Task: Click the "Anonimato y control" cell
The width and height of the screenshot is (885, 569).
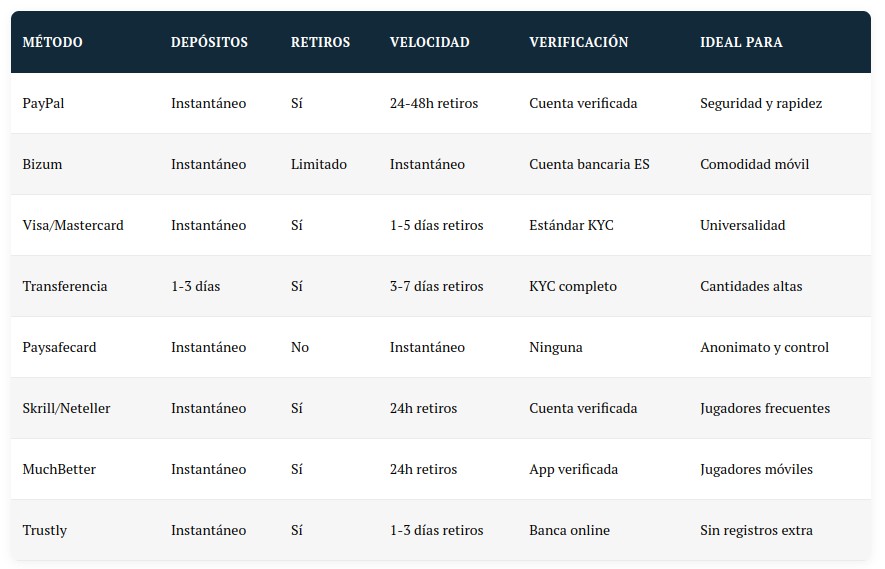Action: point(764,347)
